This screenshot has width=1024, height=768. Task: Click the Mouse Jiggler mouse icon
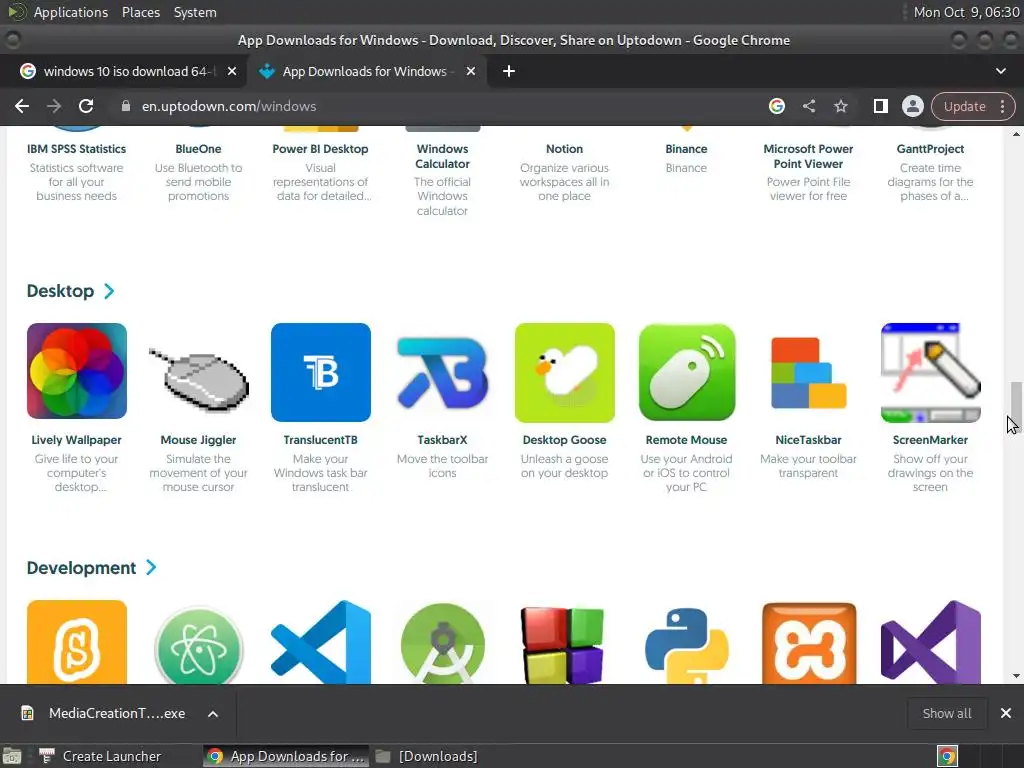[199, 379]
